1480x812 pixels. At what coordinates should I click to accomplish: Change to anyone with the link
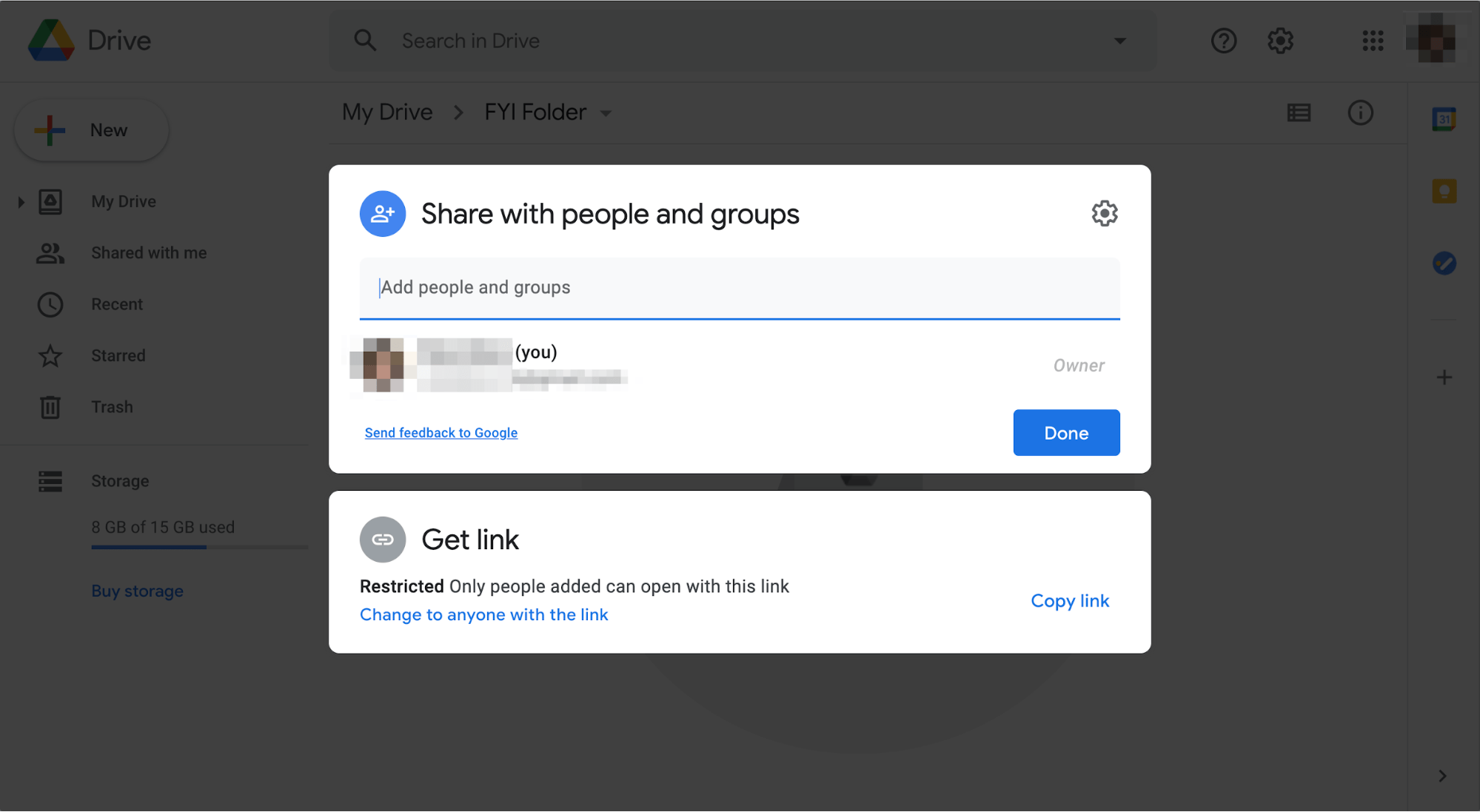click(x=483, y=615)
